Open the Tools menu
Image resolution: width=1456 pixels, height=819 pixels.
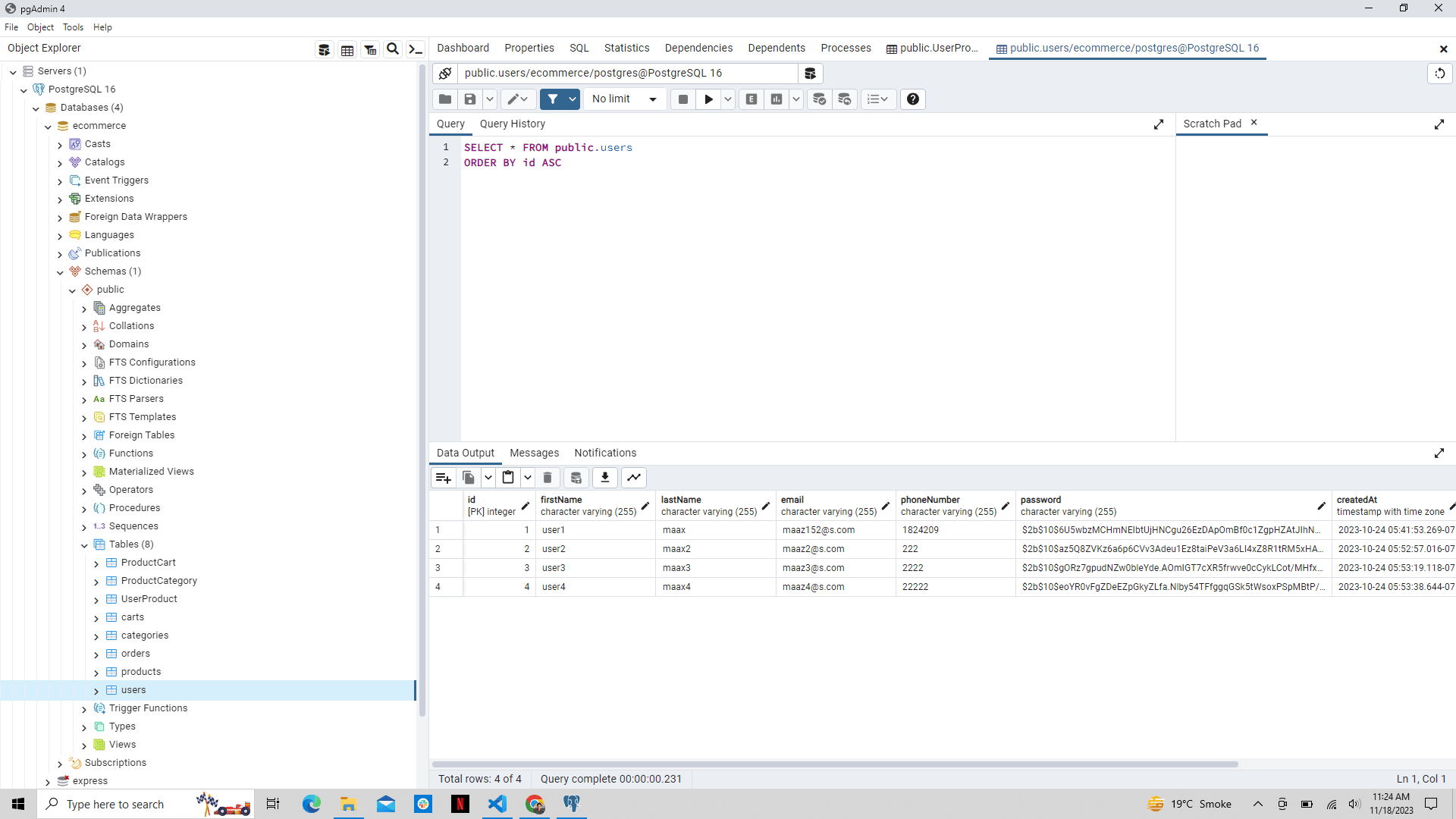[73, 27]
